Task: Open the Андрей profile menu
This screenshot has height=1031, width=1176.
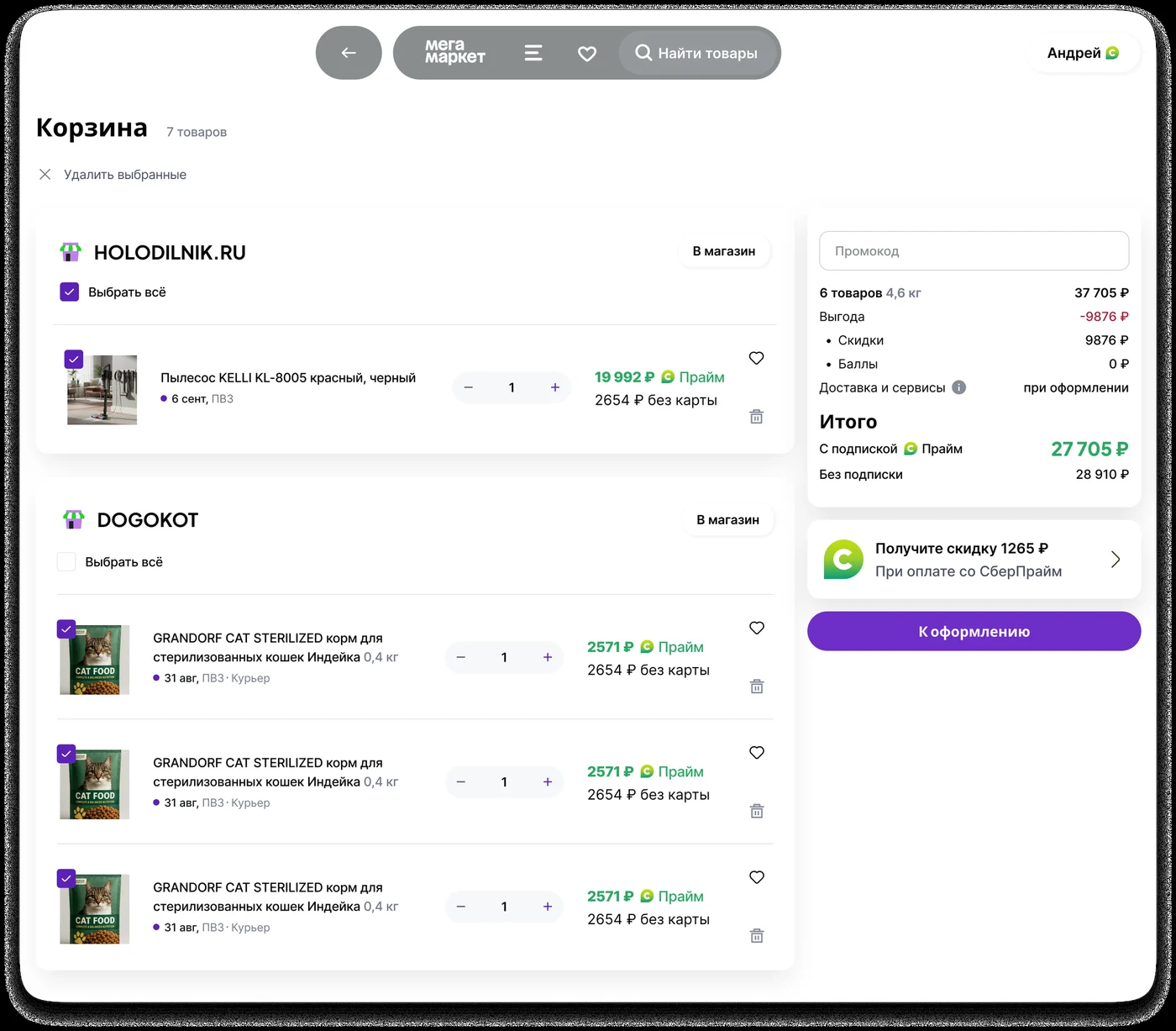Action: click(x=1083, y=53)
